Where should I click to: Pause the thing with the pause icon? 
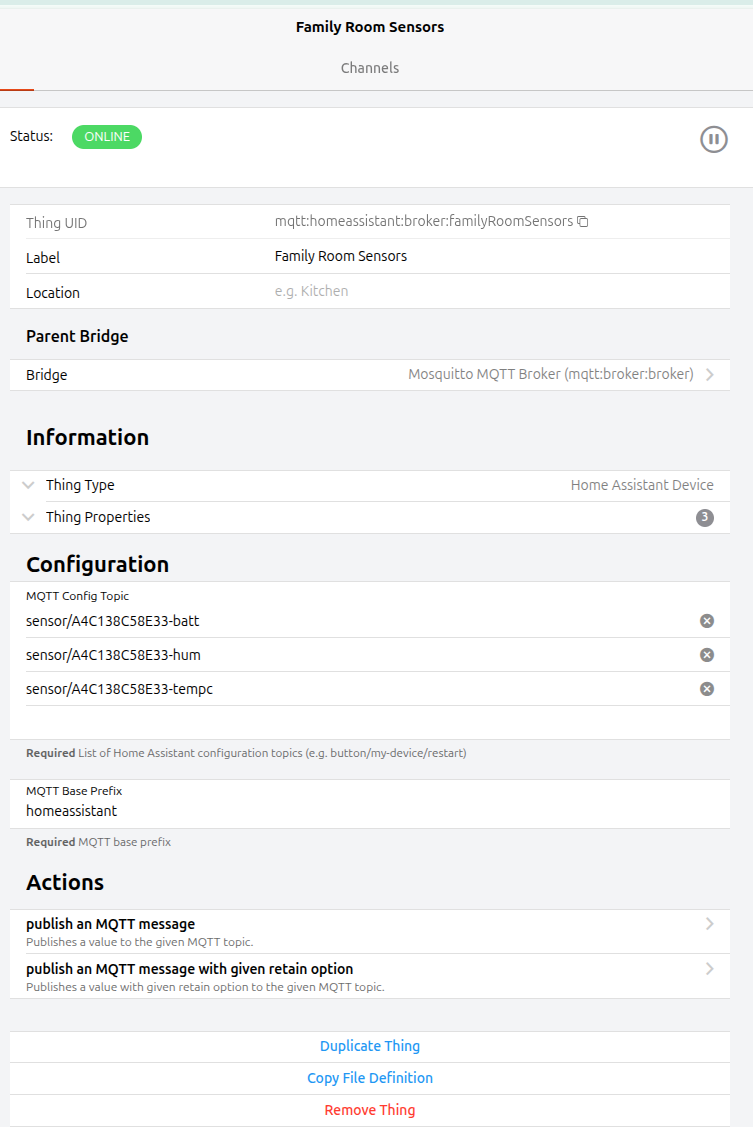tap(713, 139)
